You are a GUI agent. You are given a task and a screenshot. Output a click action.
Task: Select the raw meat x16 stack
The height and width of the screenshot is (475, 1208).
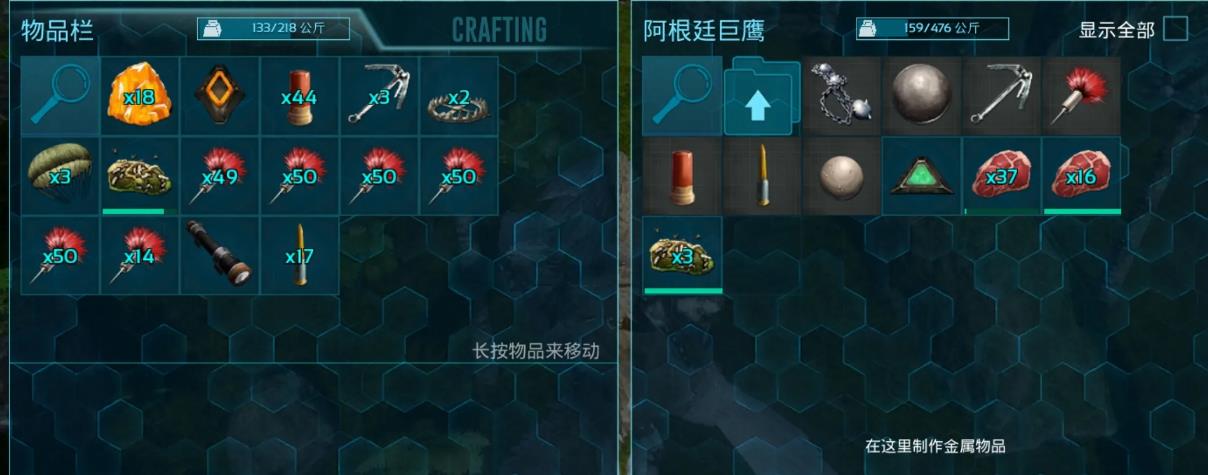click(1082, 176)
